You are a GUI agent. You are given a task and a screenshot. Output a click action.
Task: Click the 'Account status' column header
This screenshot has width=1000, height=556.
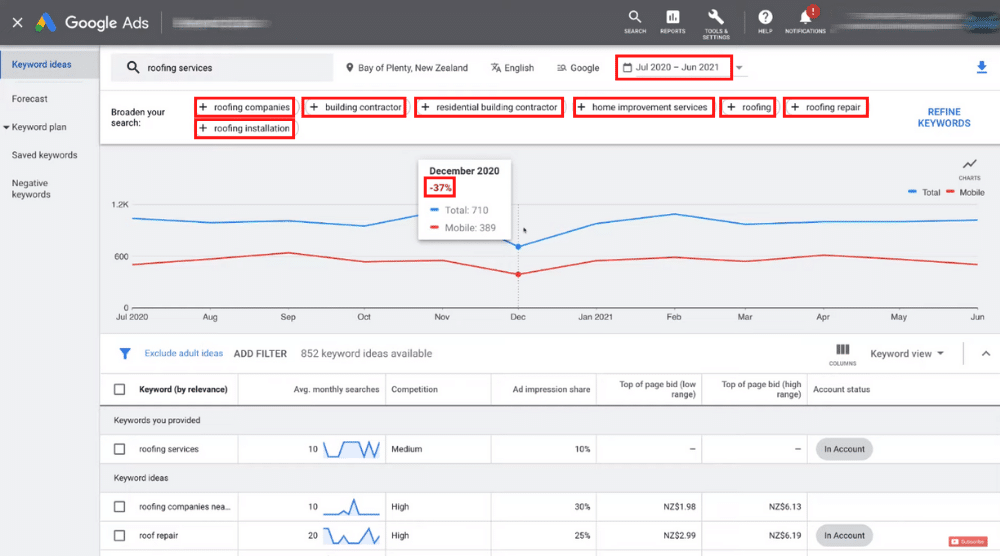coord(841,389)
